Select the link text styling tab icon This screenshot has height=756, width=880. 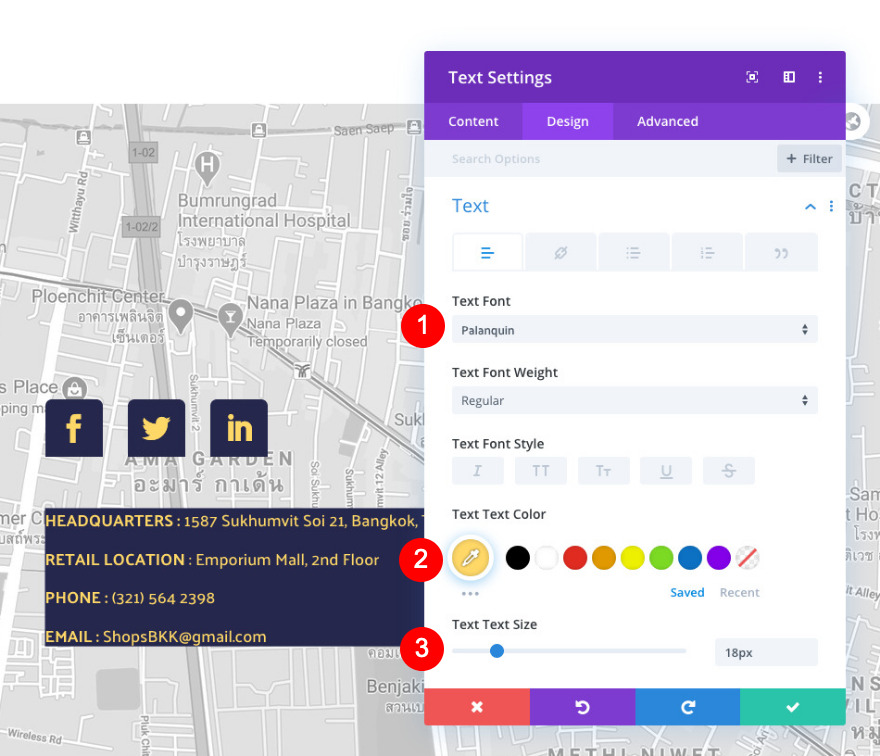[560, 253]
